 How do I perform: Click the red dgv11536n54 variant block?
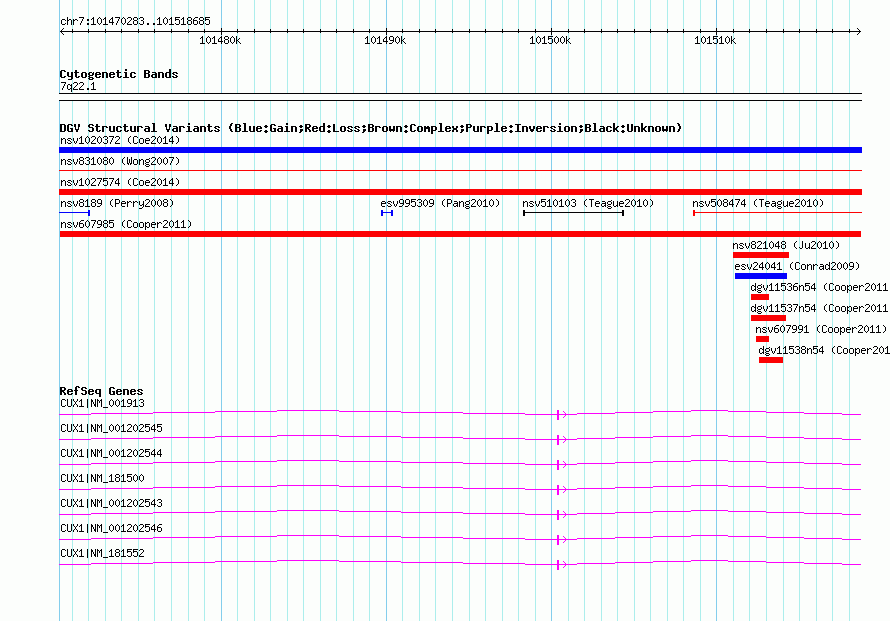[759, 297]
